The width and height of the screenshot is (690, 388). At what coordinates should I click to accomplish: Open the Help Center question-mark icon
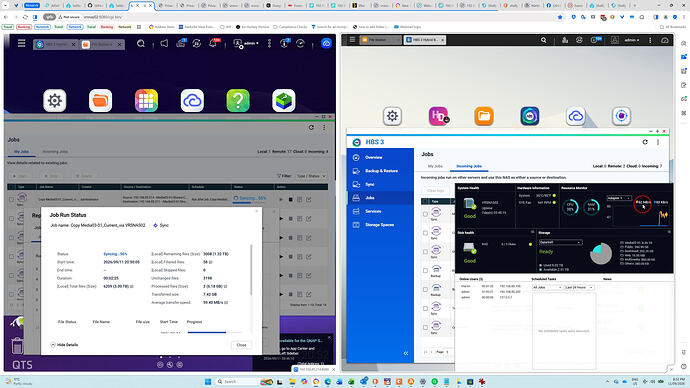238,101
